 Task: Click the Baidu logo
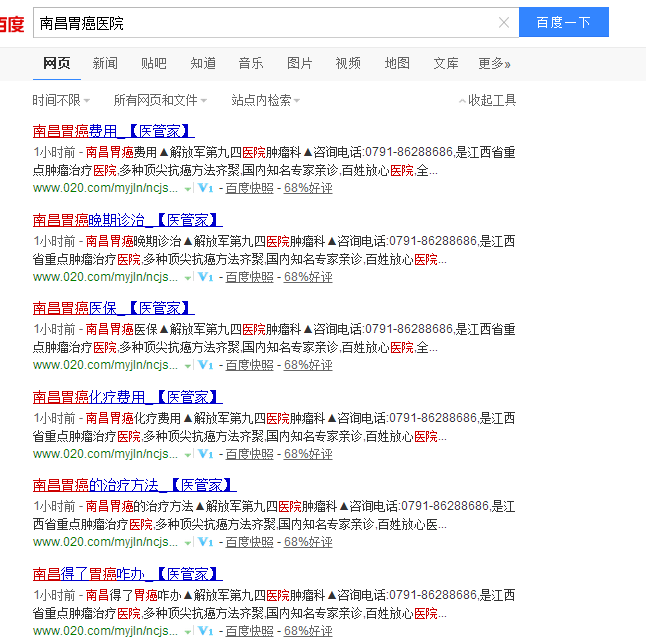pos(12,23)
